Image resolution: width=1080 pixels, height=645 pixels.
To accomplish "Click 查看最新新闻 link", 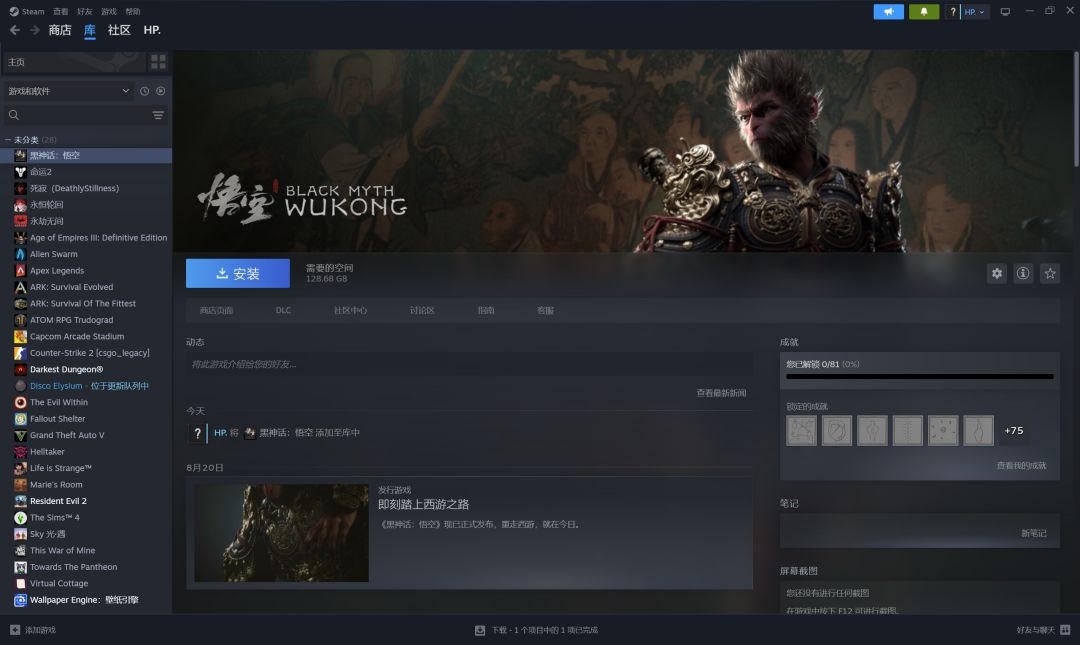I will 721,393.
